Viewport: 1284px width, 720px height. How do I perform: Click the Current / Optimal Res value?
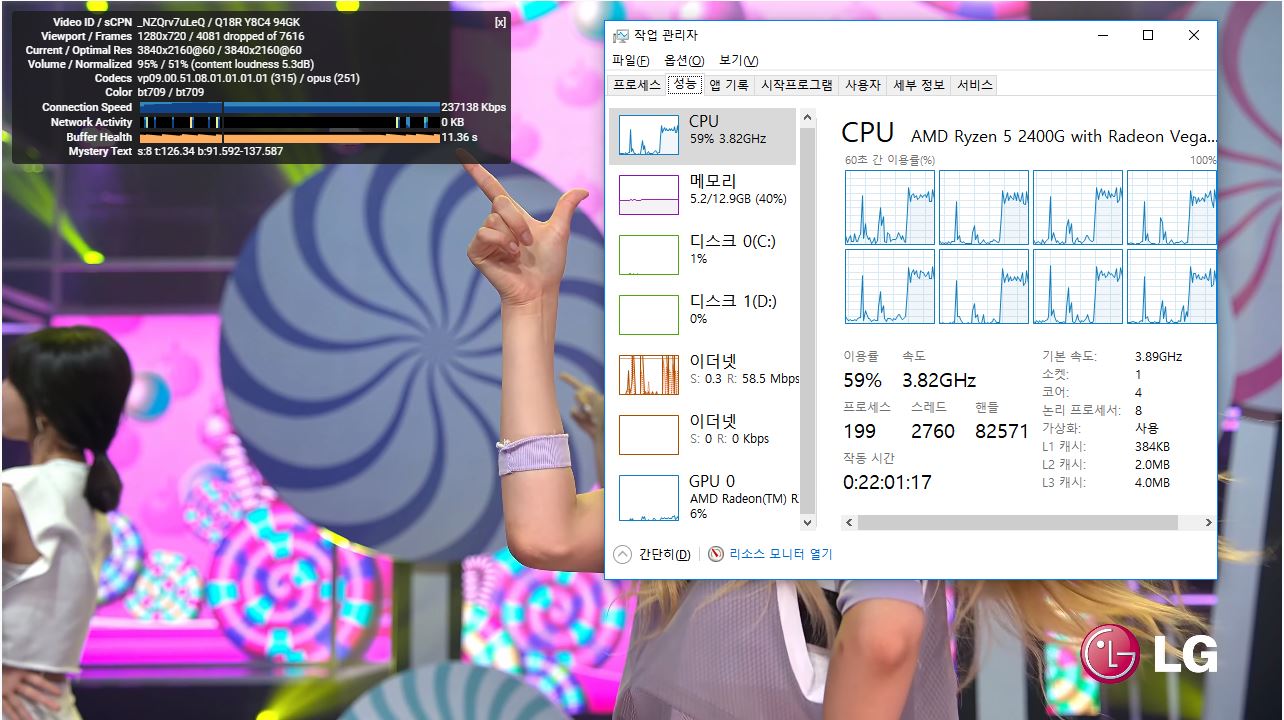[x=219, y=50]
